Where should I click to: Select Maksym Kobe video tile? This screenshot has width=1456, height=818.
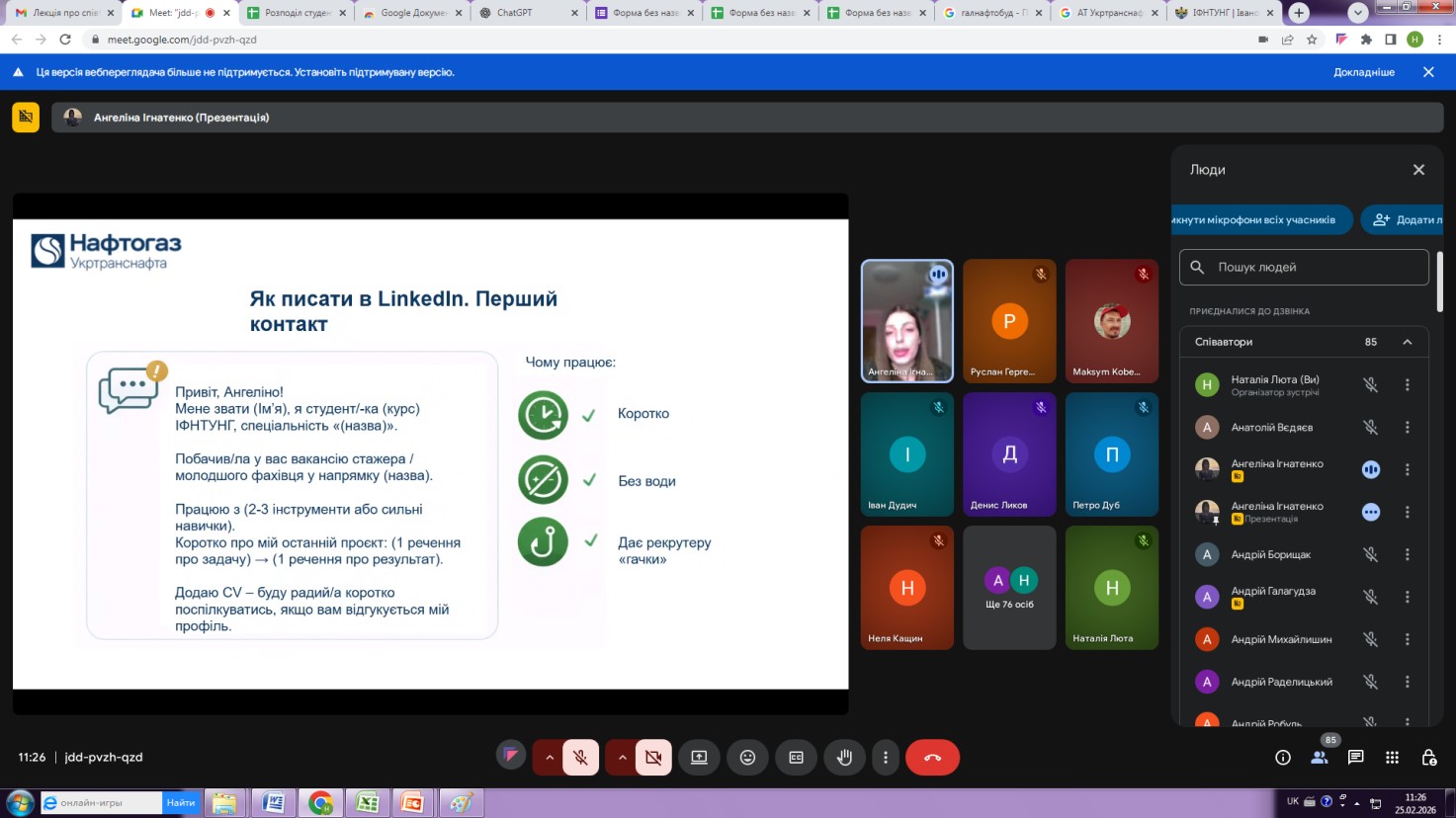pyautogui.click(x=1112, y=321)
